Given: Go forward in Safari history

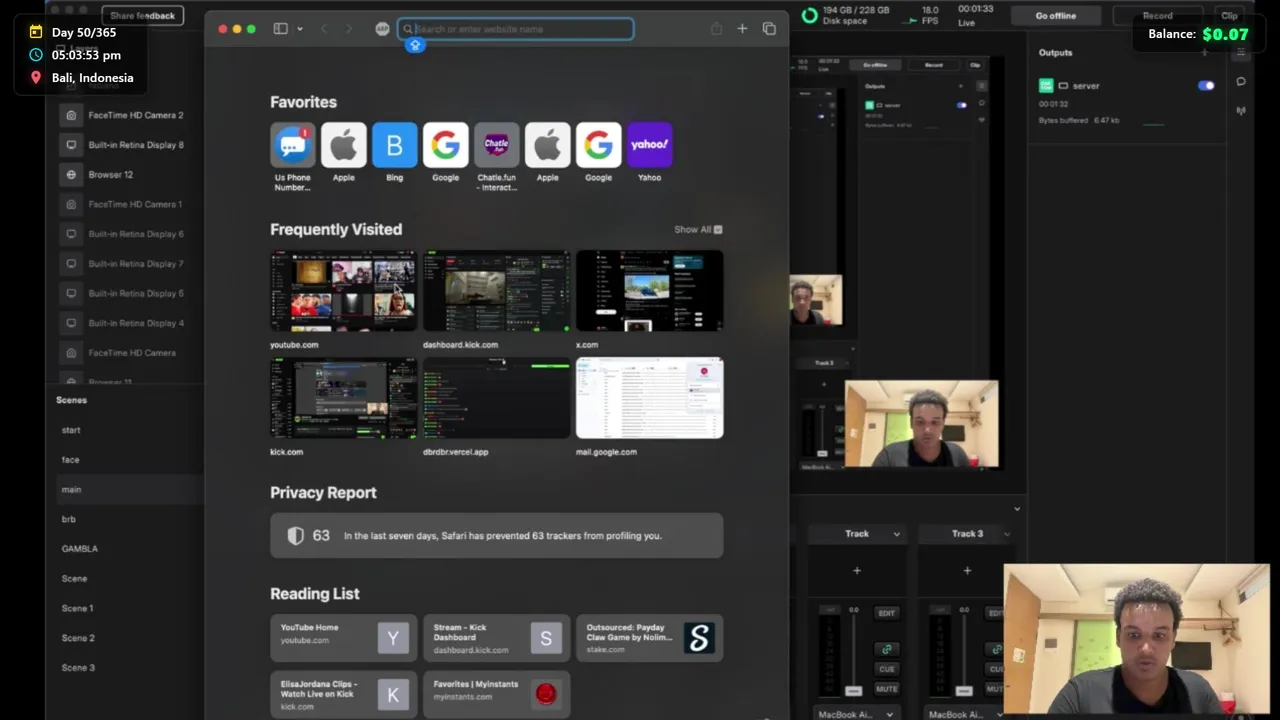Looking at the screenshot, I should pos(348,29).
